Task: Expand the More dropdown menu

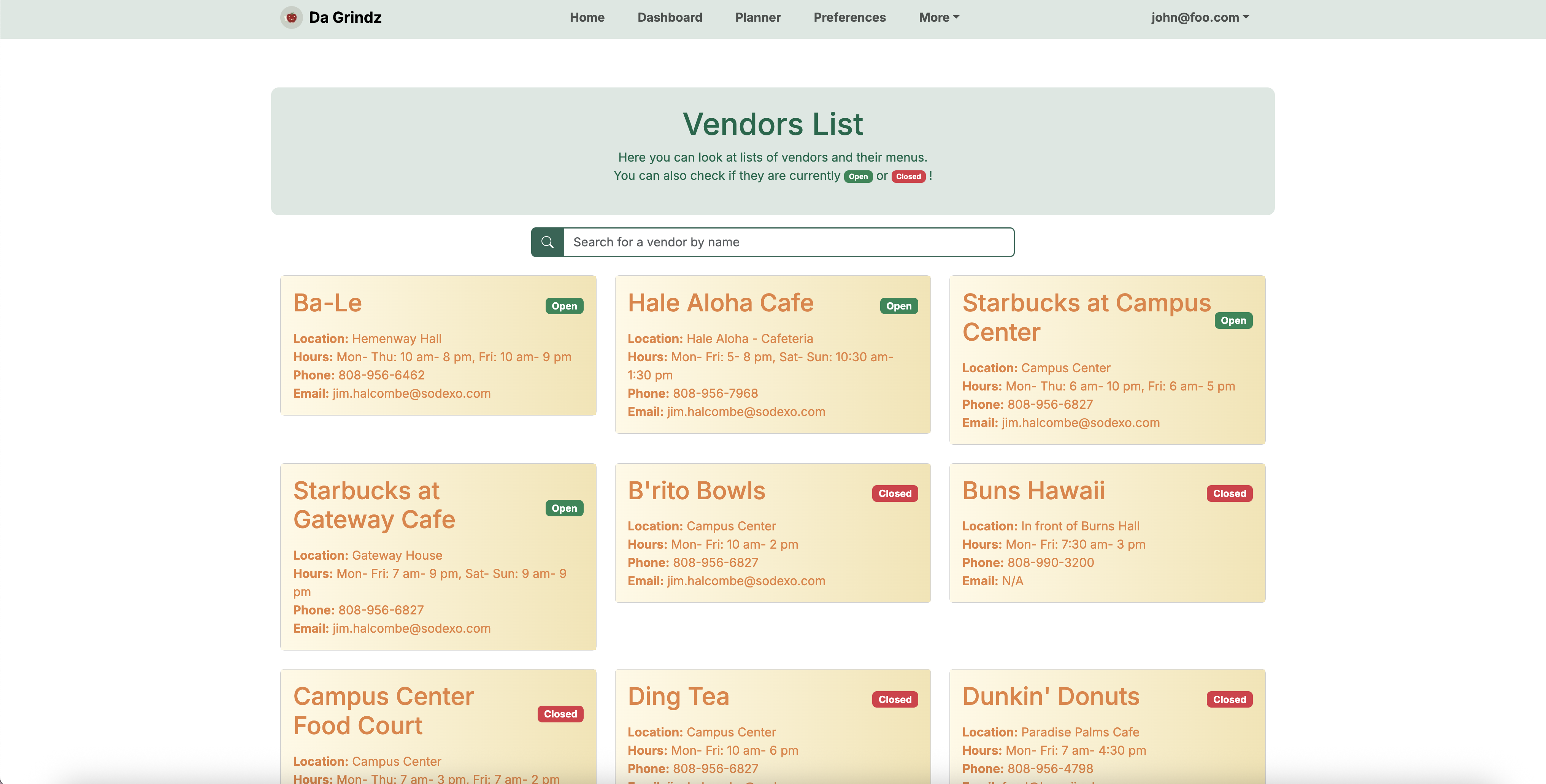Action: (x=939, y=17)
